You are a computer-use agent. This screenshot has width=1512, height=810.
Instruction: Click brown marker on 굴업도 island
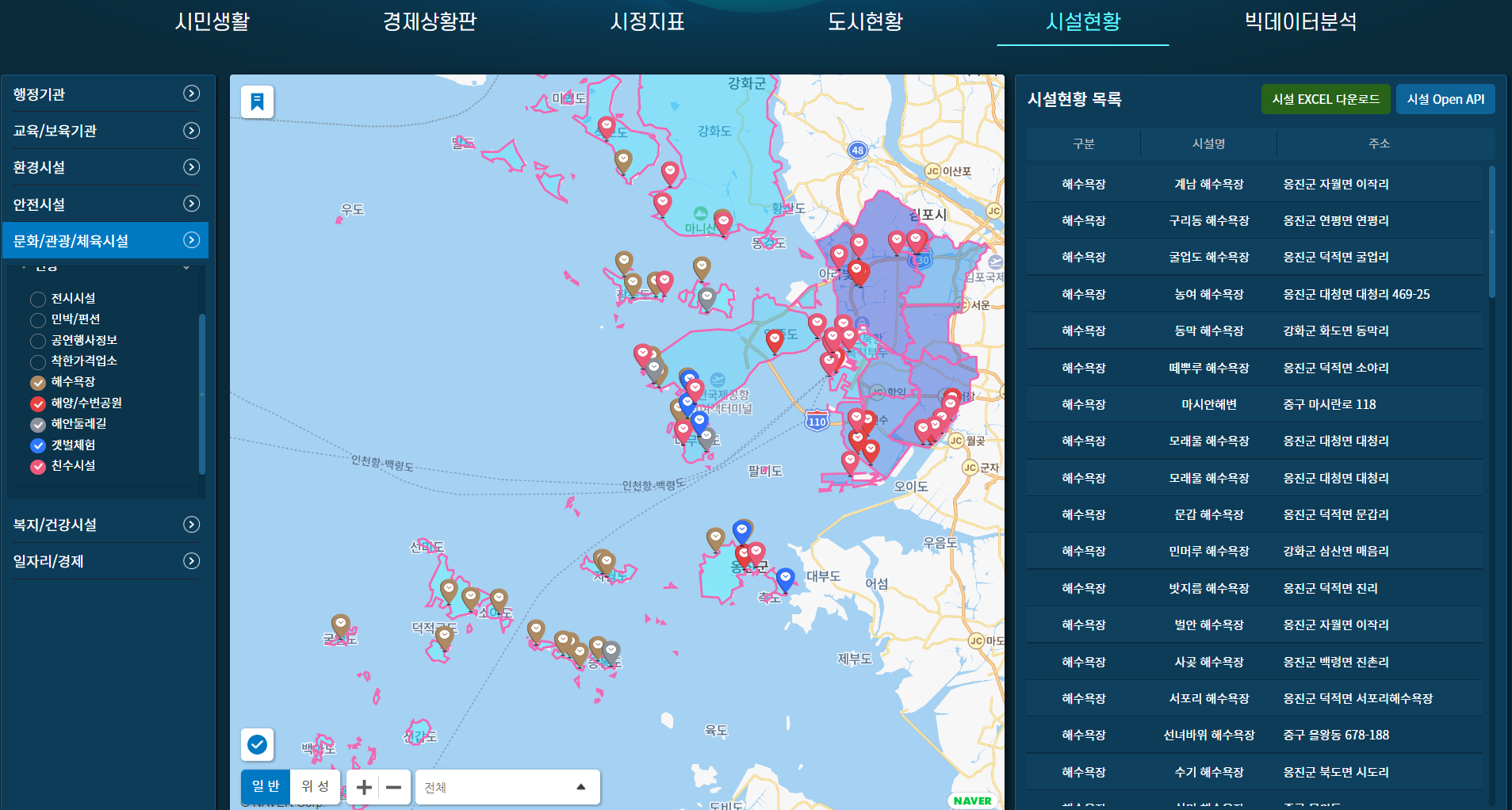[x=340, y=625]
